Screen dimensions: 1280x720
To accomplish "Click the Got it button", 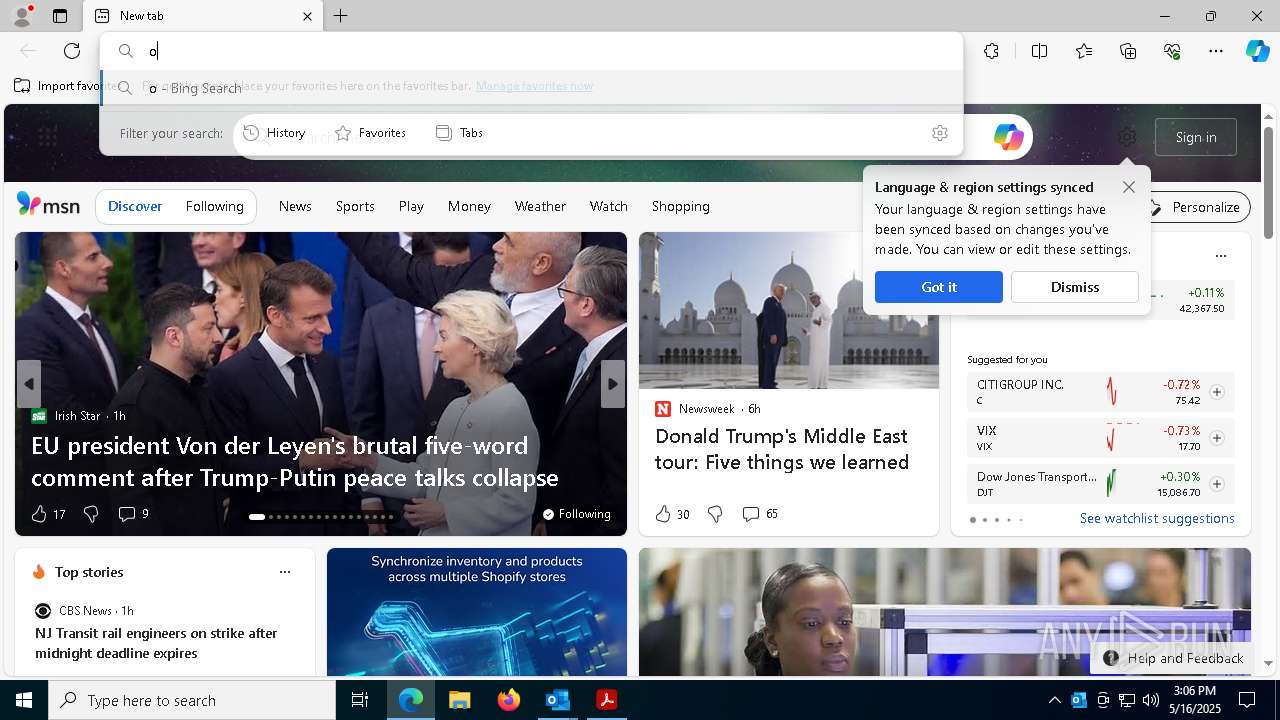I will click(939, 287).
